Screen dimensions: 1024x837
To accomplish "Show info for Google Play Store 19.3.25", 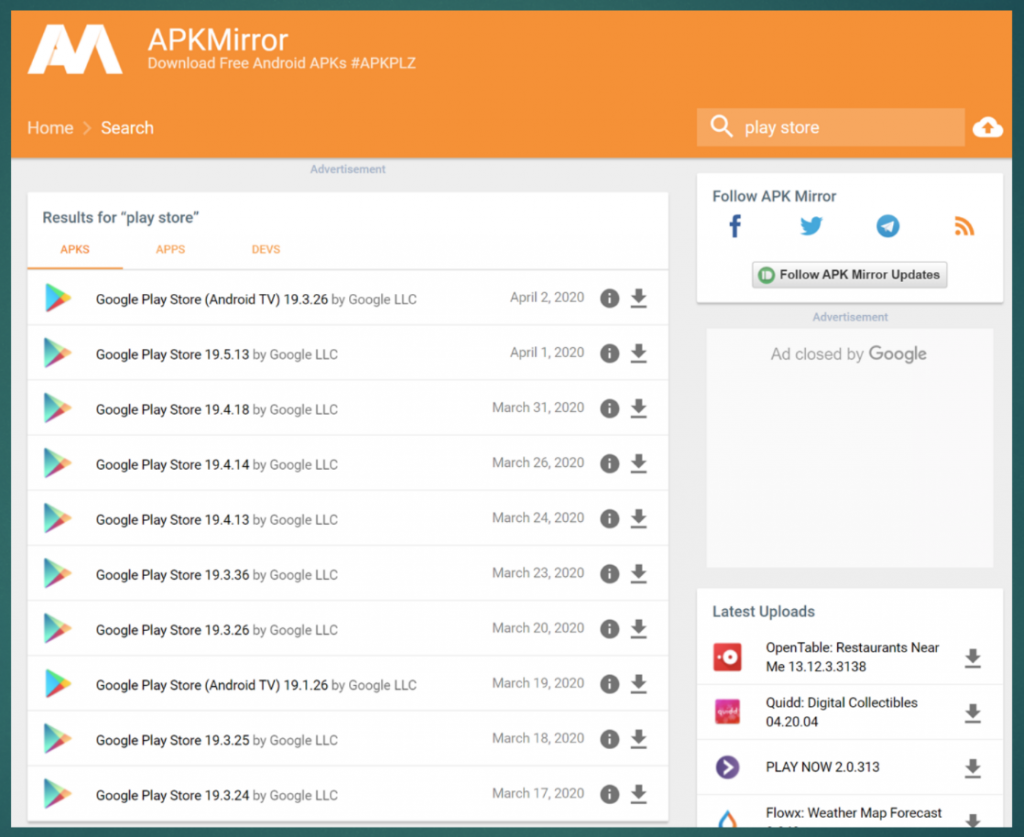I will [609, 739].
